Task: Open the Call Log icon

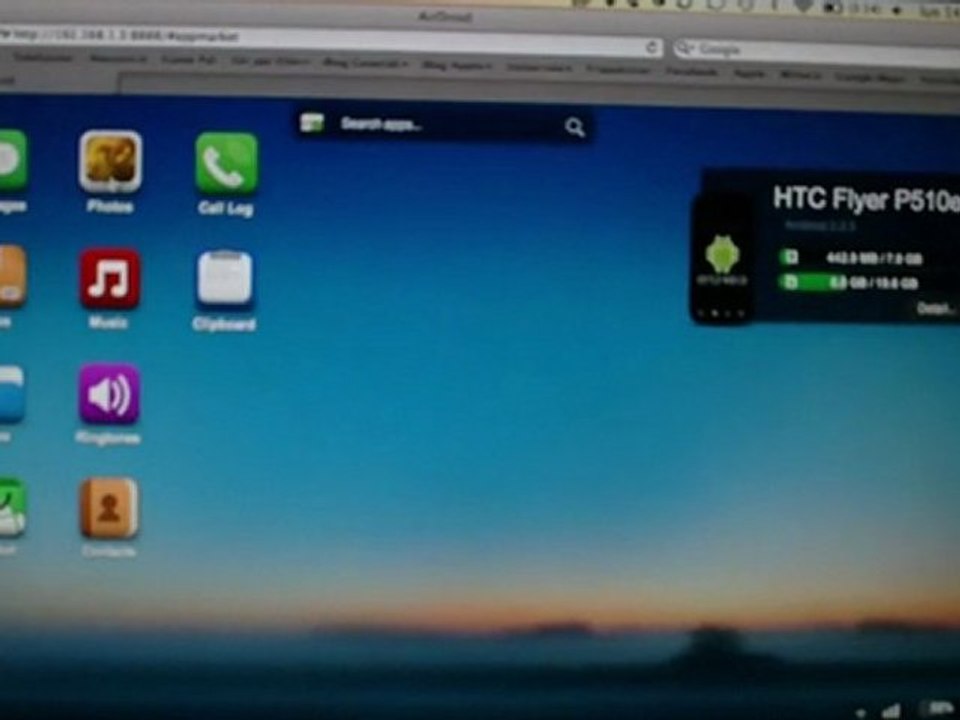Action: coord(227,163)
